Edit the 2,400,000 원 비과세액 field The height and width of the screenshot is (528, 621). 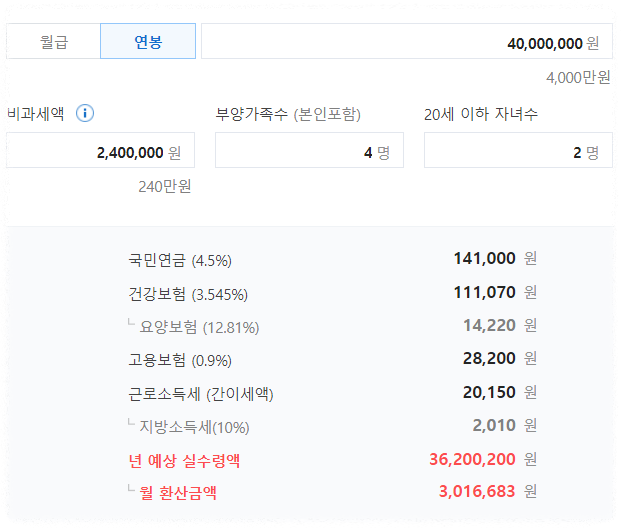click(x=100, y=150)
